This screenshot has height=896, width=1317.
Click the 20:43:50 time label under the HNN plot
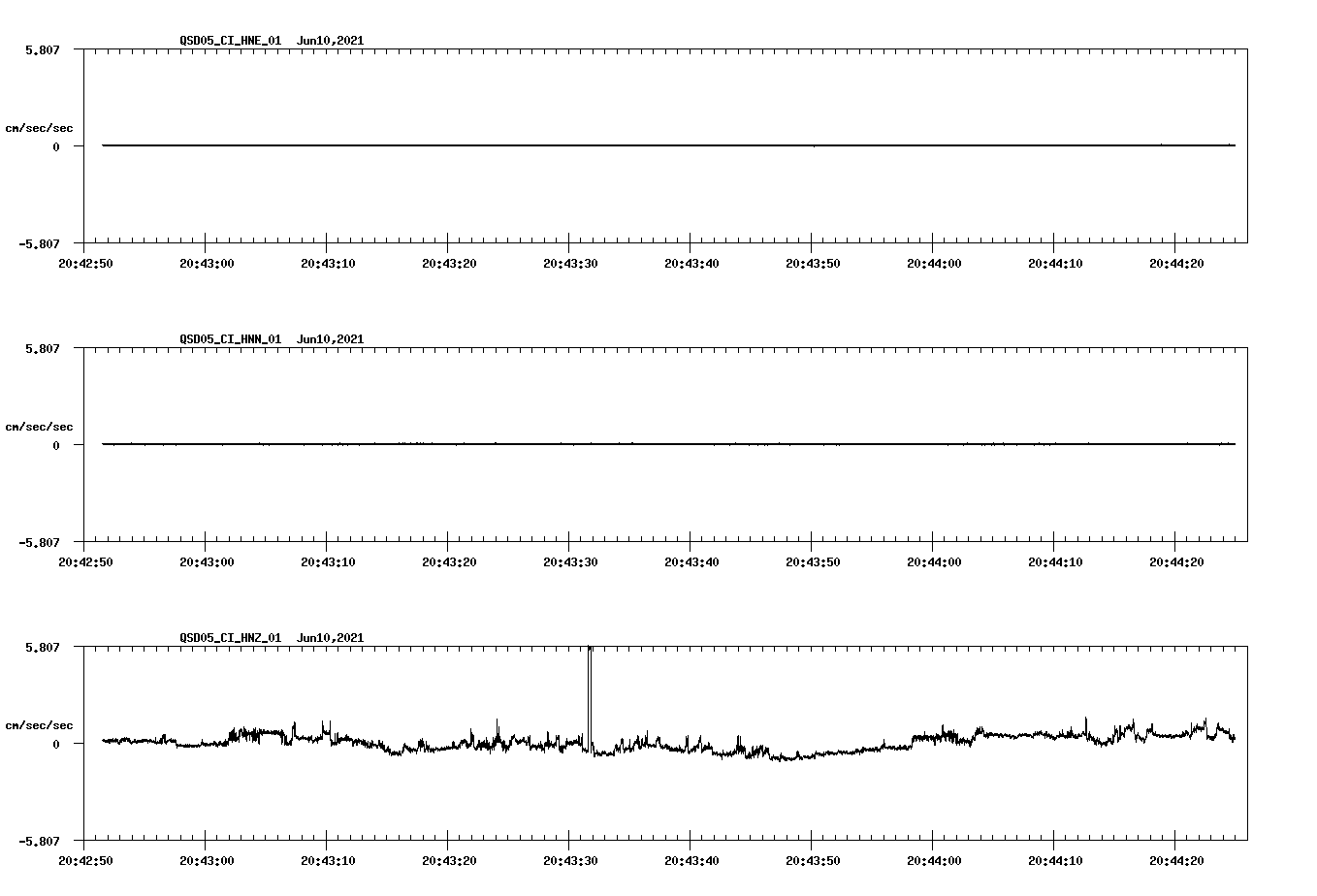click(x=813, y=561)
